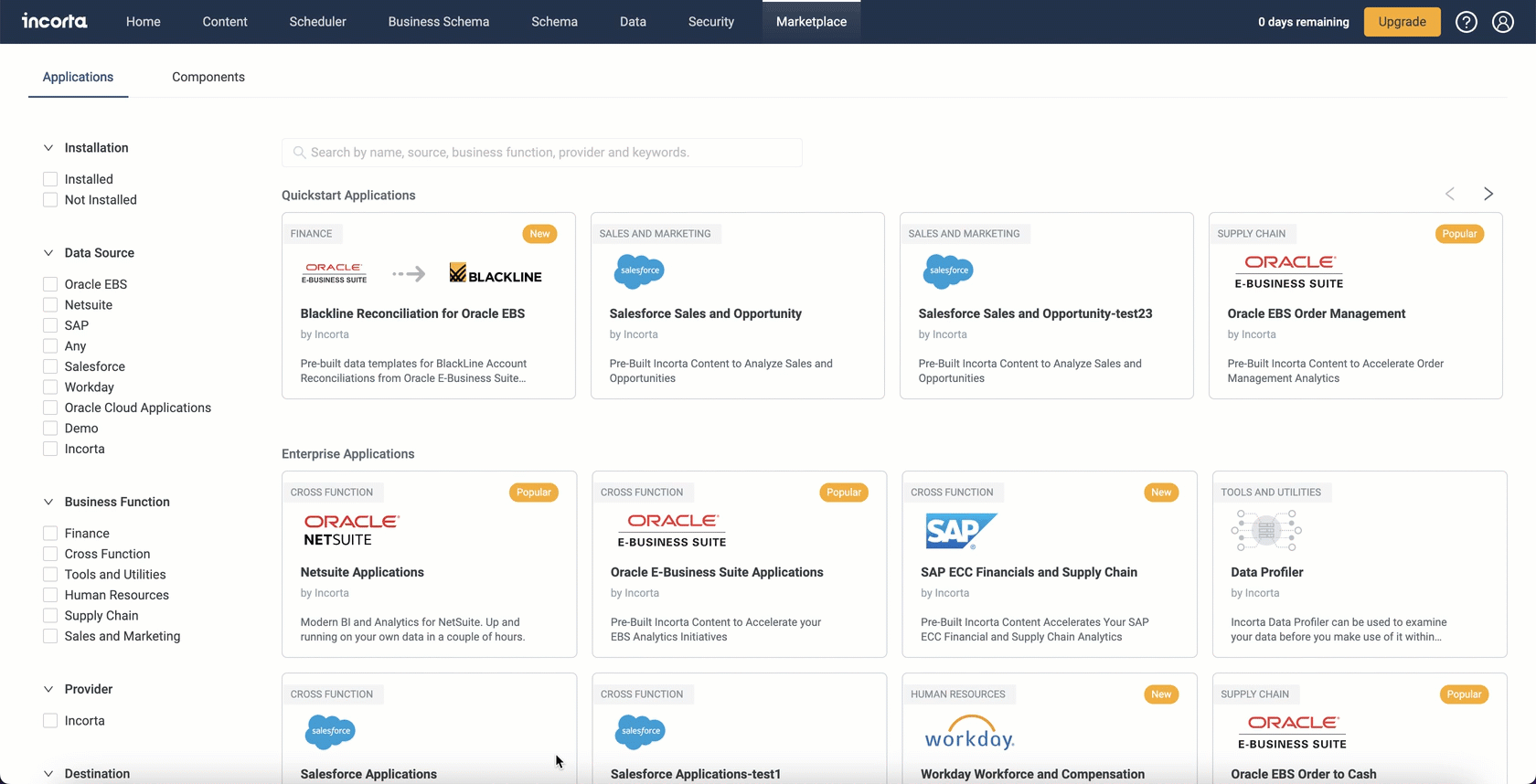The height and width of the screenshot is (784, 1536).
Task: Open Netsuite Applications title
Action: click(362, 572)
